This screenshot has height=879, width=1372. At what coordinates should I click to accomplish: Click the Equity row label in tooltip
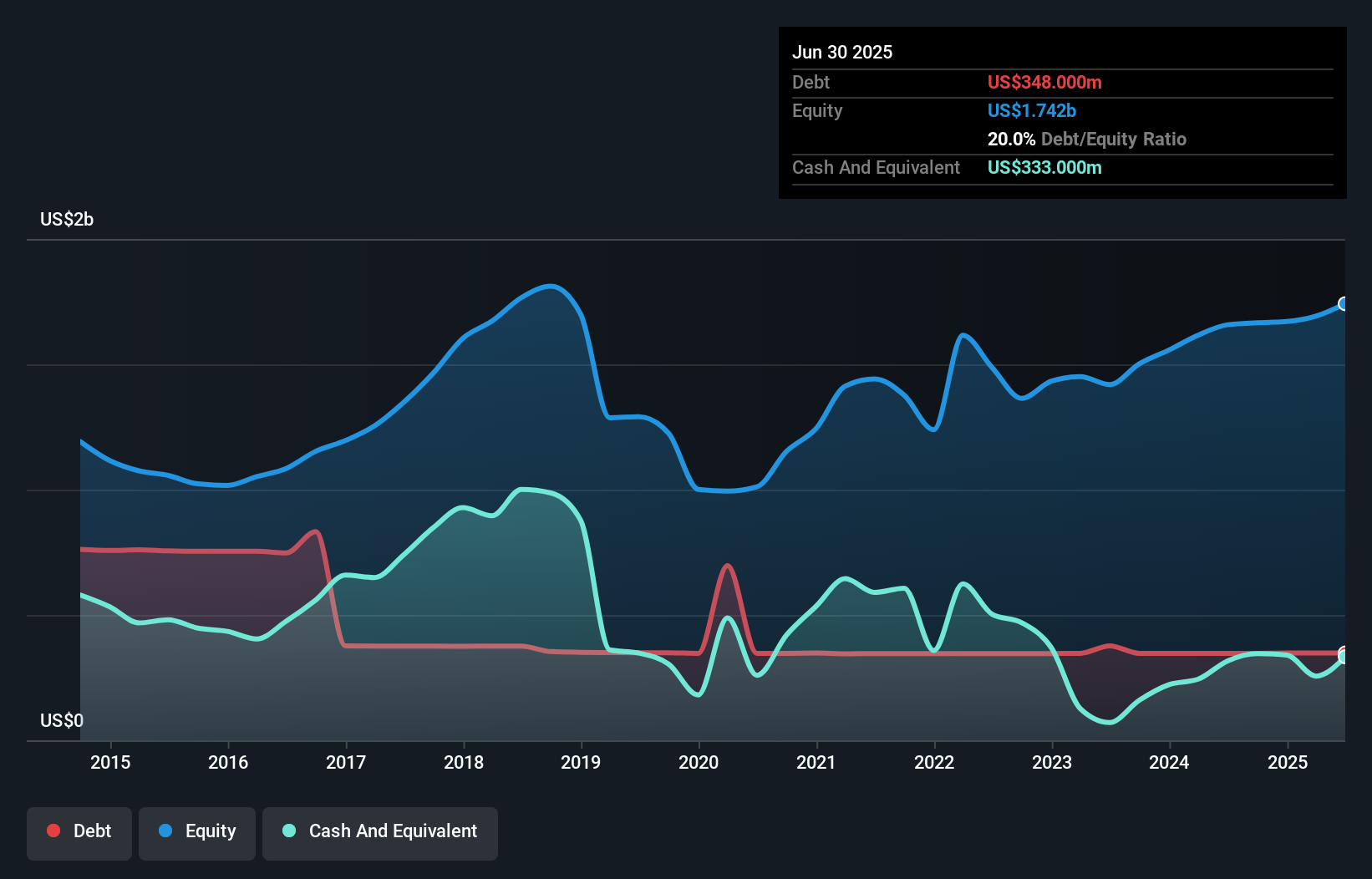pyautogui.click(x=817, y=110)
